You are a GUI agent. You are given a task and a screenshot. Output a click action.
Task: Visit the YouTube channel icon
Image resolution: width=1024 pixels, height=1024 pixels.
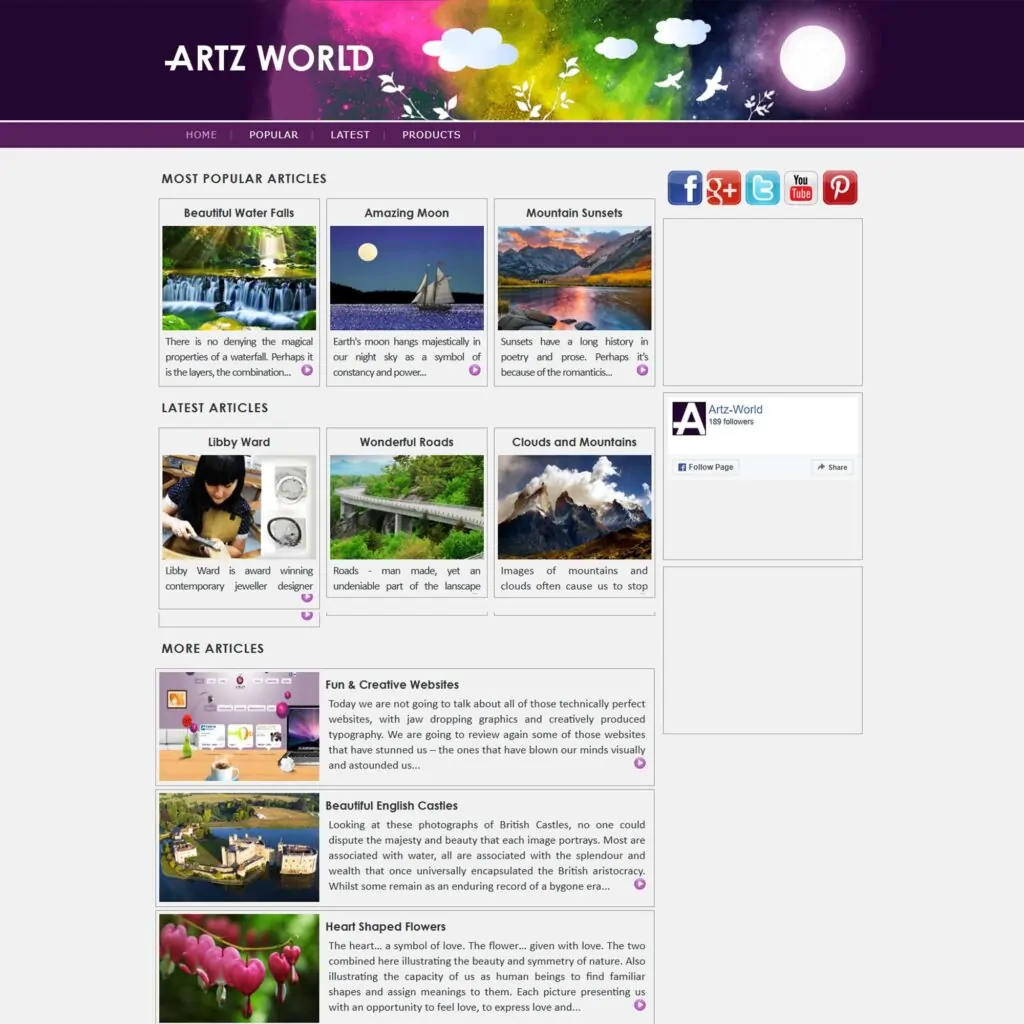800,187
